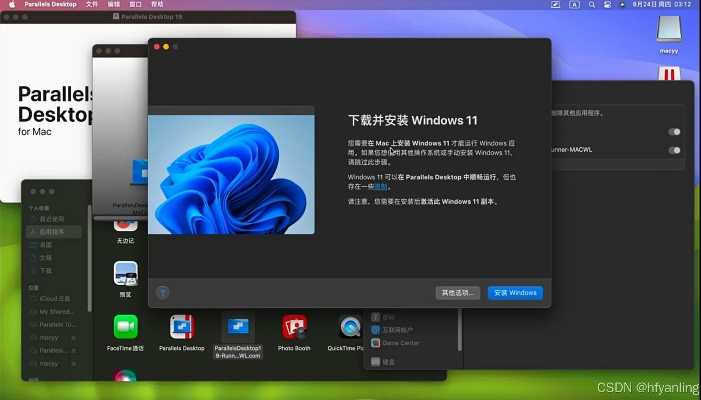Viewport: 701px width, 400px height.
Task: Open the Photo Booth app icon
Action: (294, 327)
